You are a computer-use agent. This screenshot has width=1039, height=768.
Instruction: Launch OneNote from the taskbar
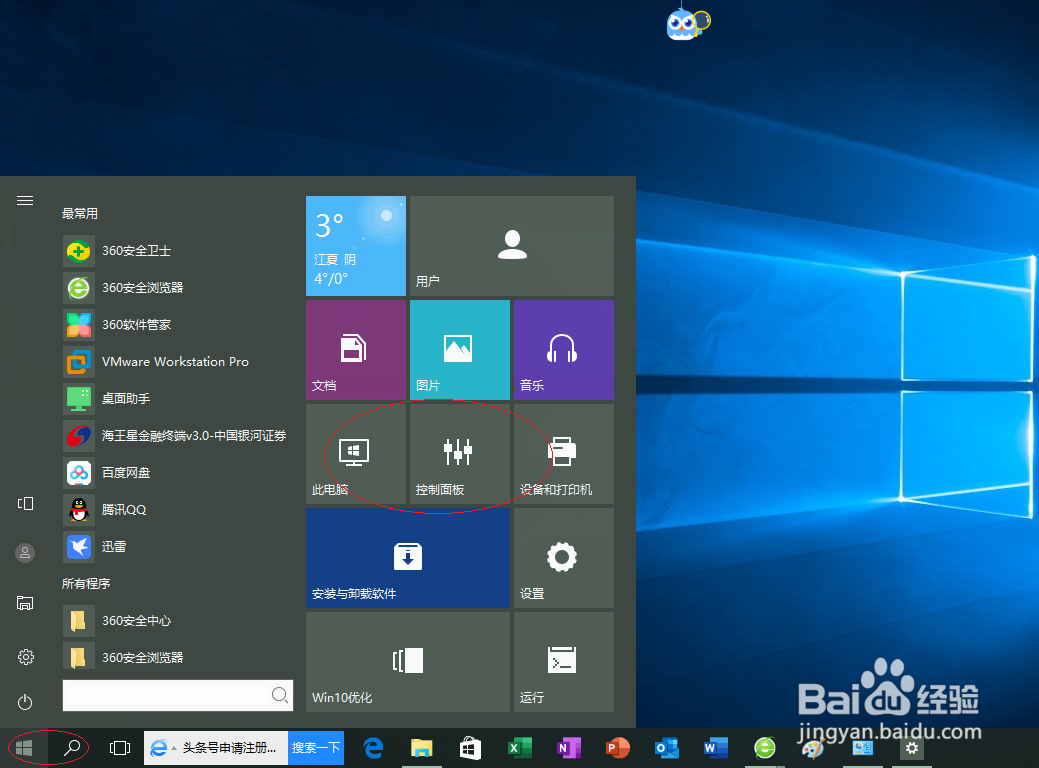coord(569,748)
